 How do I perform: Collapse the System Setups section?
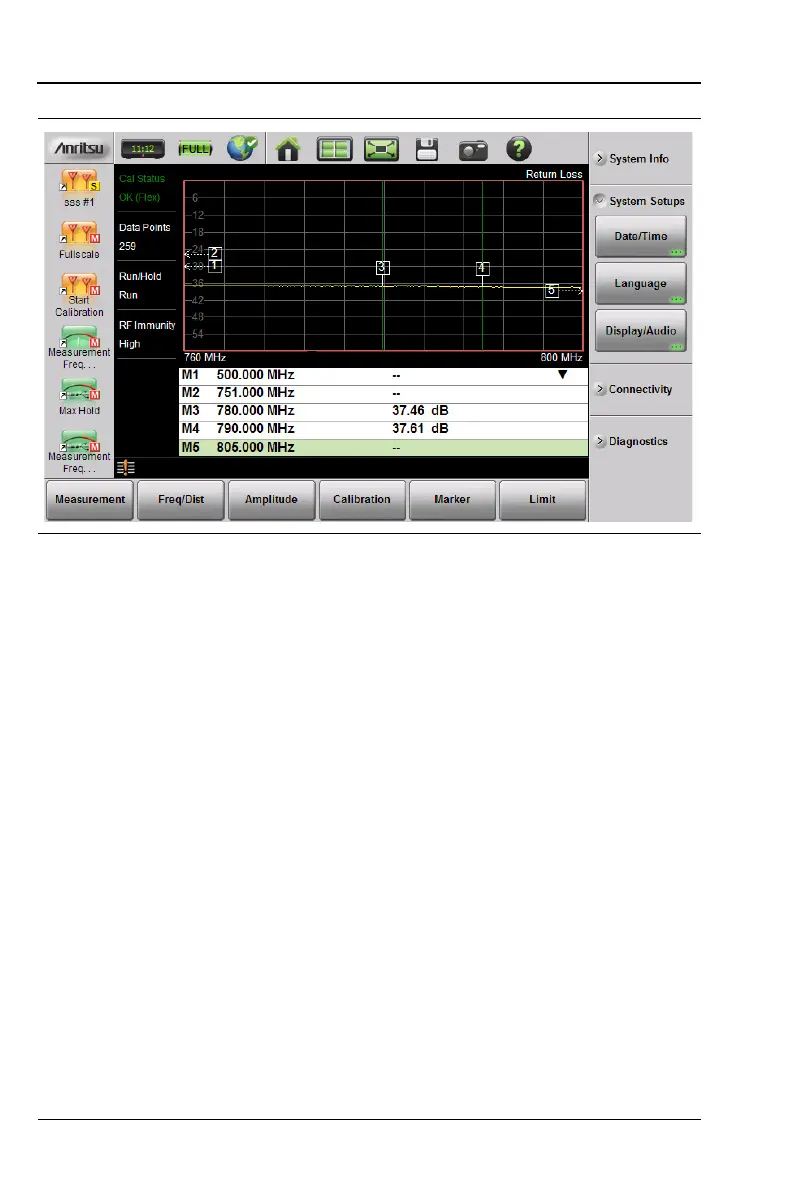[x=641, y=201]
